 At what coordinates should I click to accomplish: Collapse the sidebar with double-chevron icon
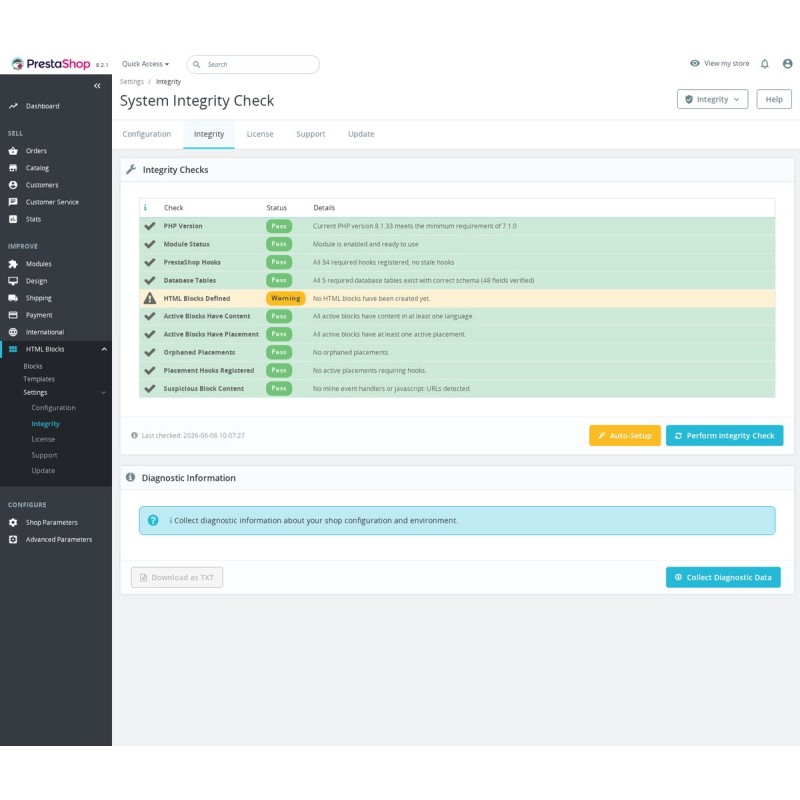coord(97,86)
